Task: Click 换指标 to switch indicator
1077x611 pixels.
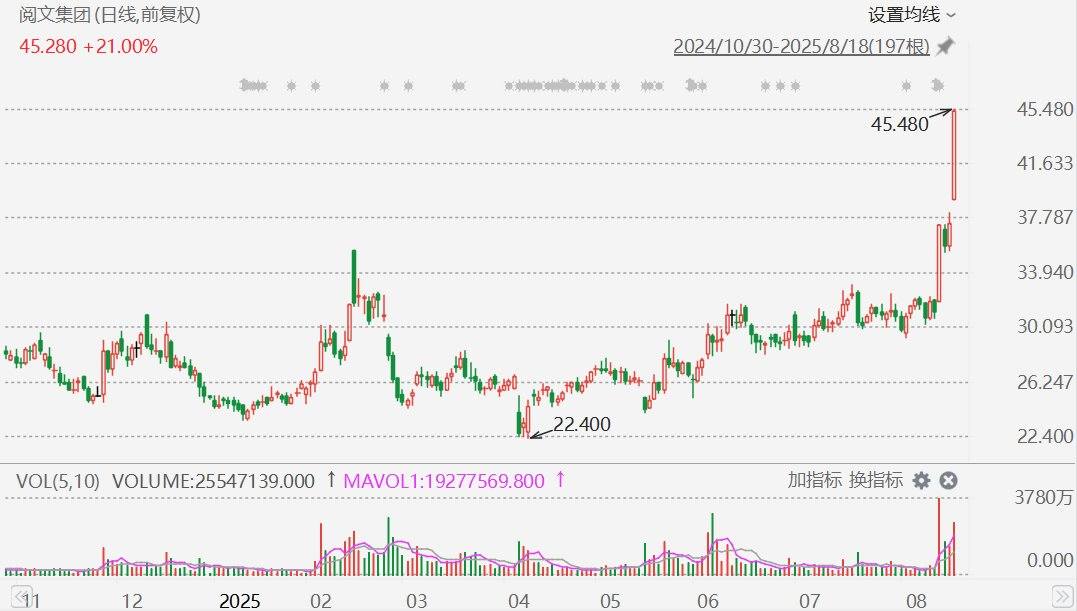Action: click(x=876, y=480)
